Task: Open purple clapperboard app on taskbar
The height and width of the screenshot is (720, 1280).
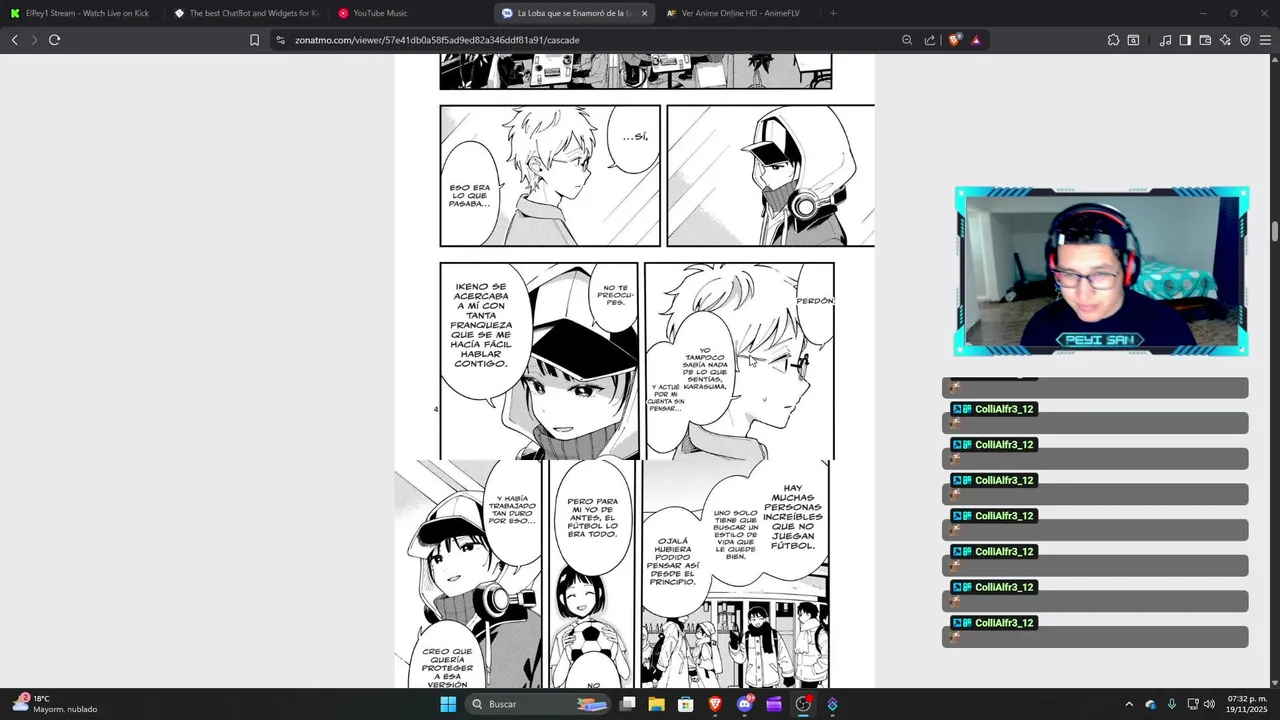Action: tap(774, 704)
